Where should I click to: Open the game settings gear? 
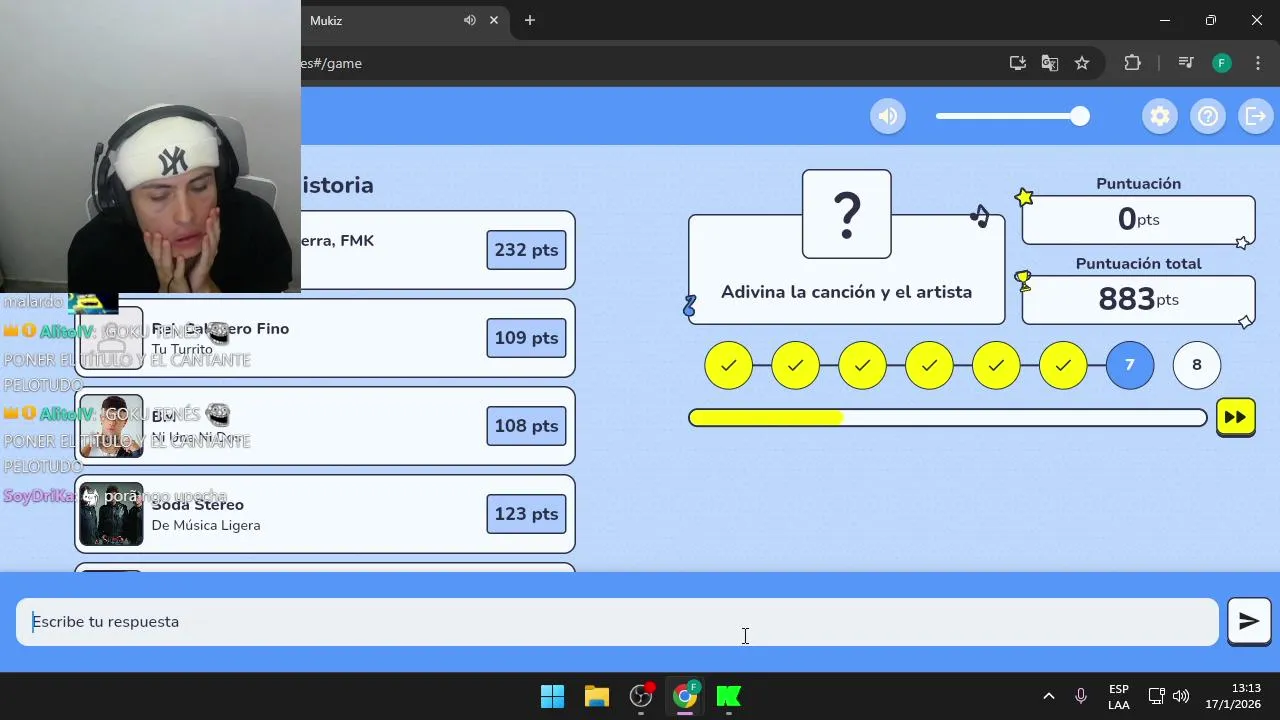click(x=1160, y=116)
